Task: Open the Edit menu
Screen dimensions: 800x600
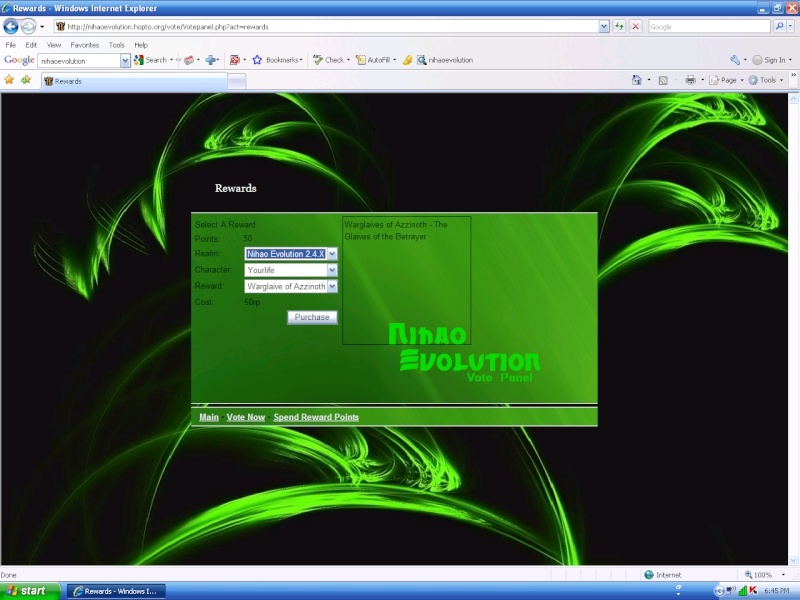Action: [x=31, y=45]
